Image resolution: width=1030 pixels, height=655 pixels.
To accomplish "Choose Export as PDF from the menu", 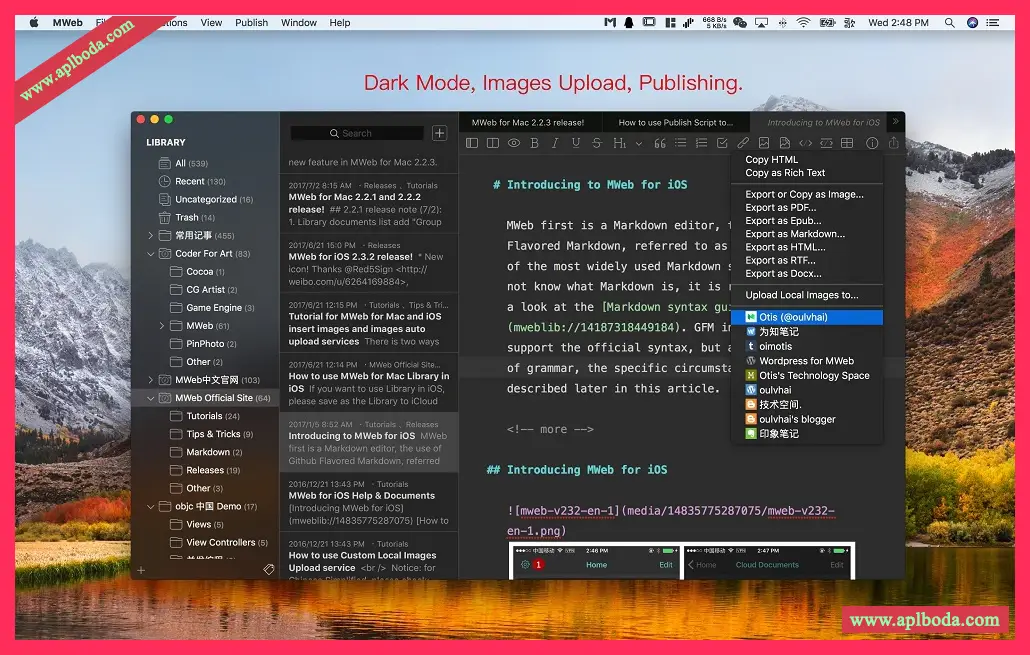I will [x=780, y=208].
